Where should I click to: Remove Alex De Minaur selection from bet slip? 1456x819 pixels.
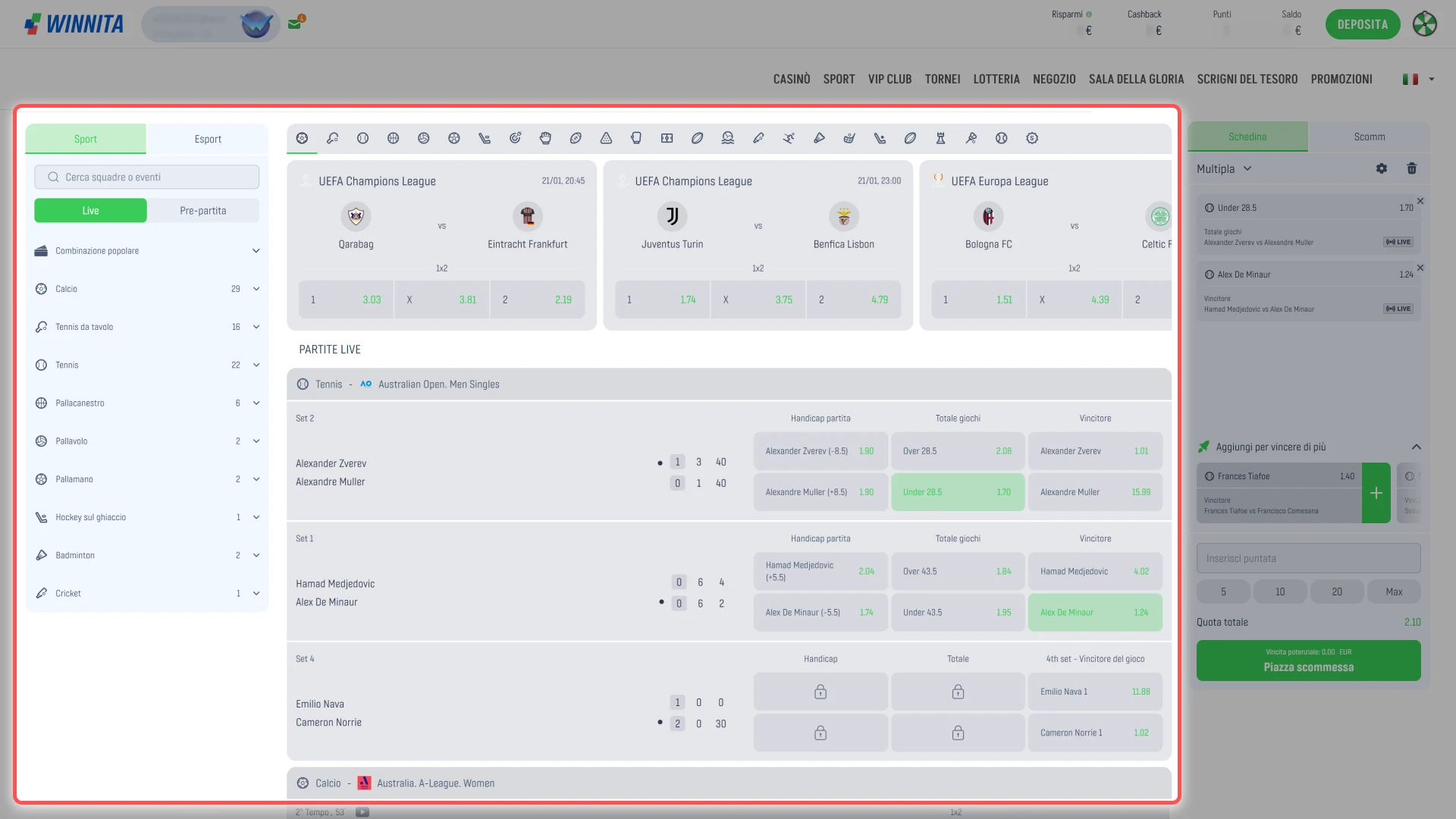1420,268
